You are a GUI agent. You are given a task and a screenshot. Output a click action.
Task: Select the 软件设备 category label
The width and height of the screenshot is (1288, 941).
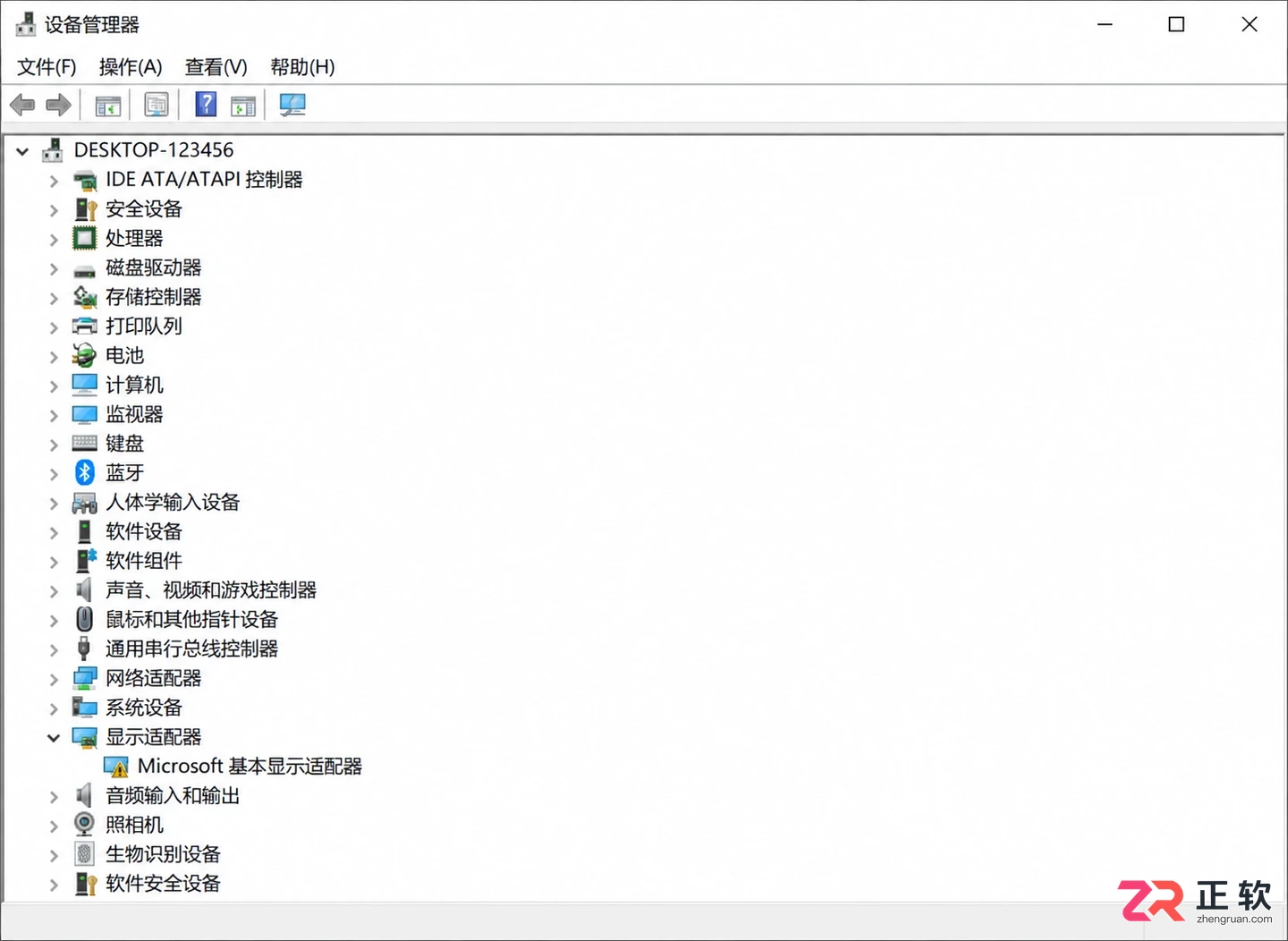[144, 531]
